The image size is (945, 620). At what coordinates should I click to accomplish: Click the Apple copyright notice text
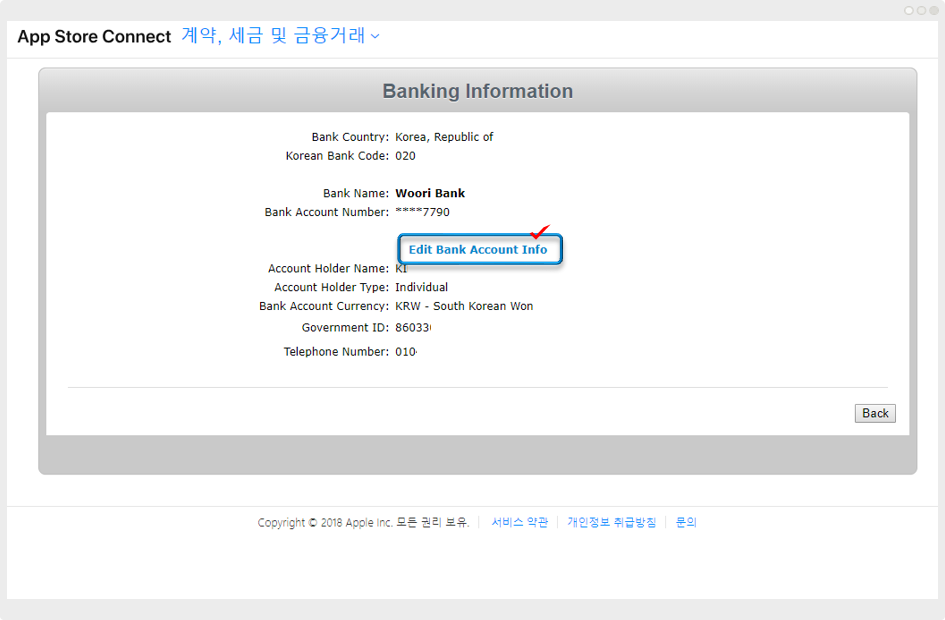click(362, 522)
